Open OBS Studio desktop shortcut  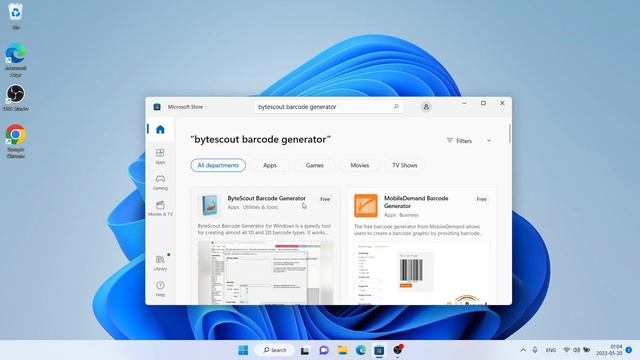[x=16, y=98]
